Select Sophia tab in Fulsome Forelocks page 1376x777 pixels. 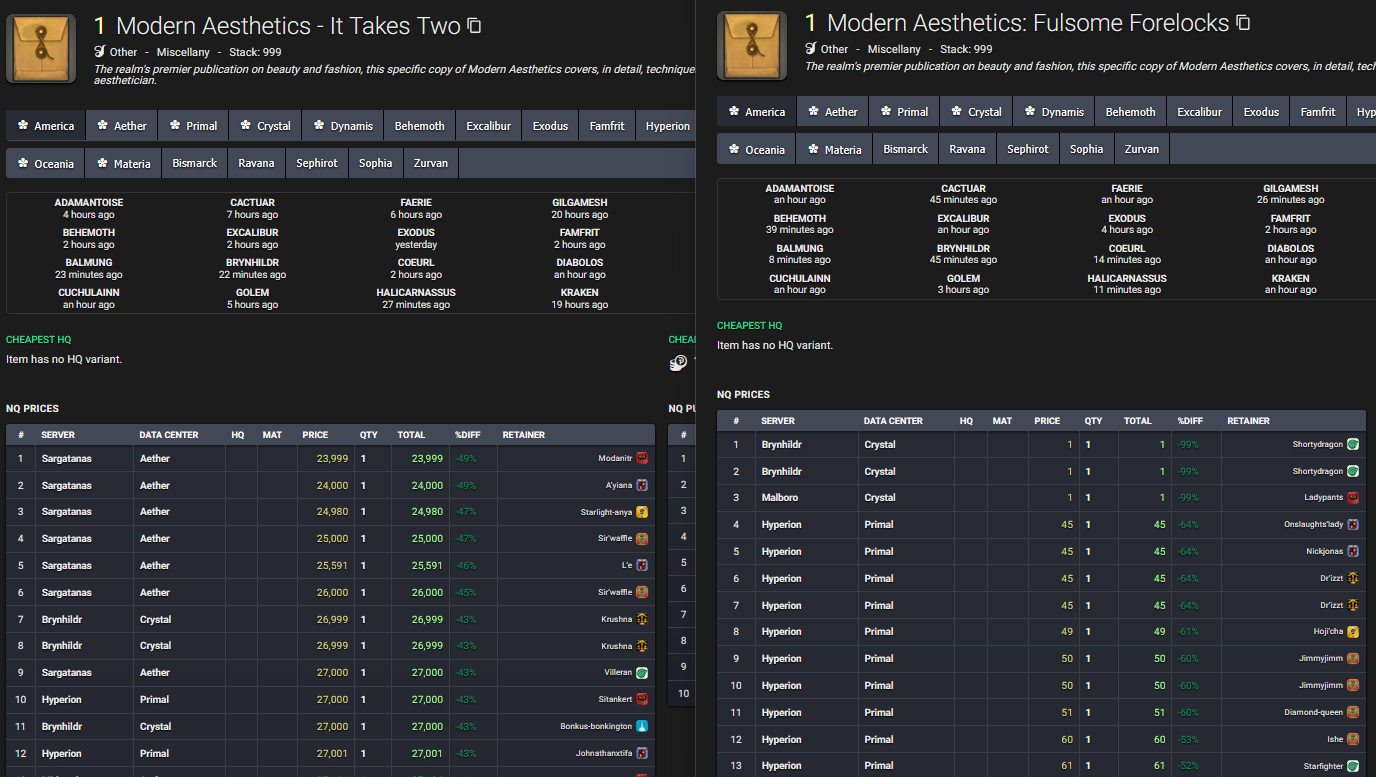click(x=1087, y=149)
